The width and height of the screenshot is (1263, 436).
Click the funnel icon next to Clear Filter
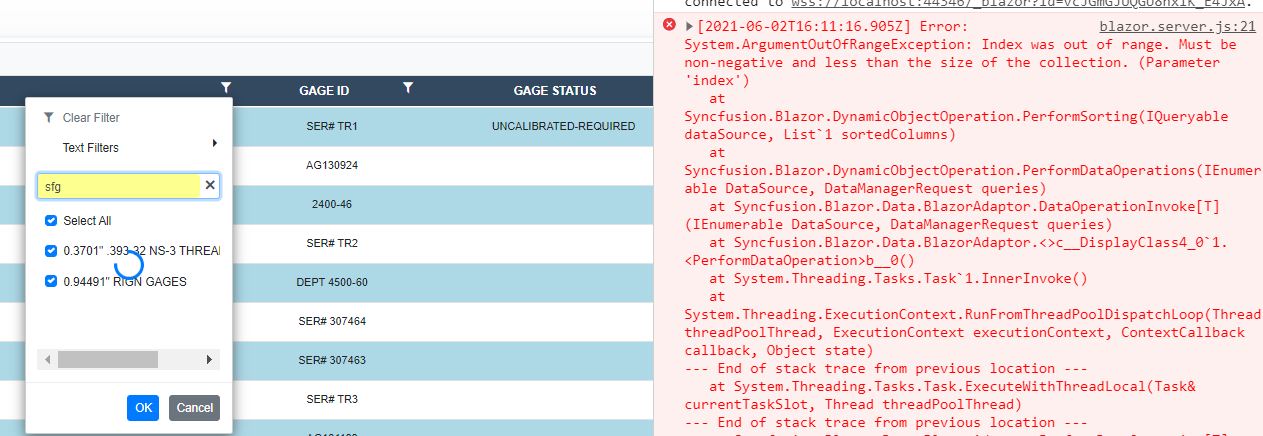point(49,117)
